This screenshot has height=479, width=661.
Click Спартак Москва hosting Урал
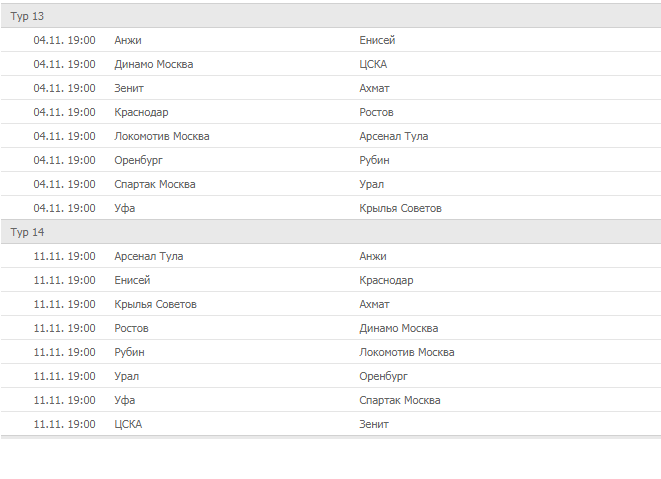(x=155, y=184)
